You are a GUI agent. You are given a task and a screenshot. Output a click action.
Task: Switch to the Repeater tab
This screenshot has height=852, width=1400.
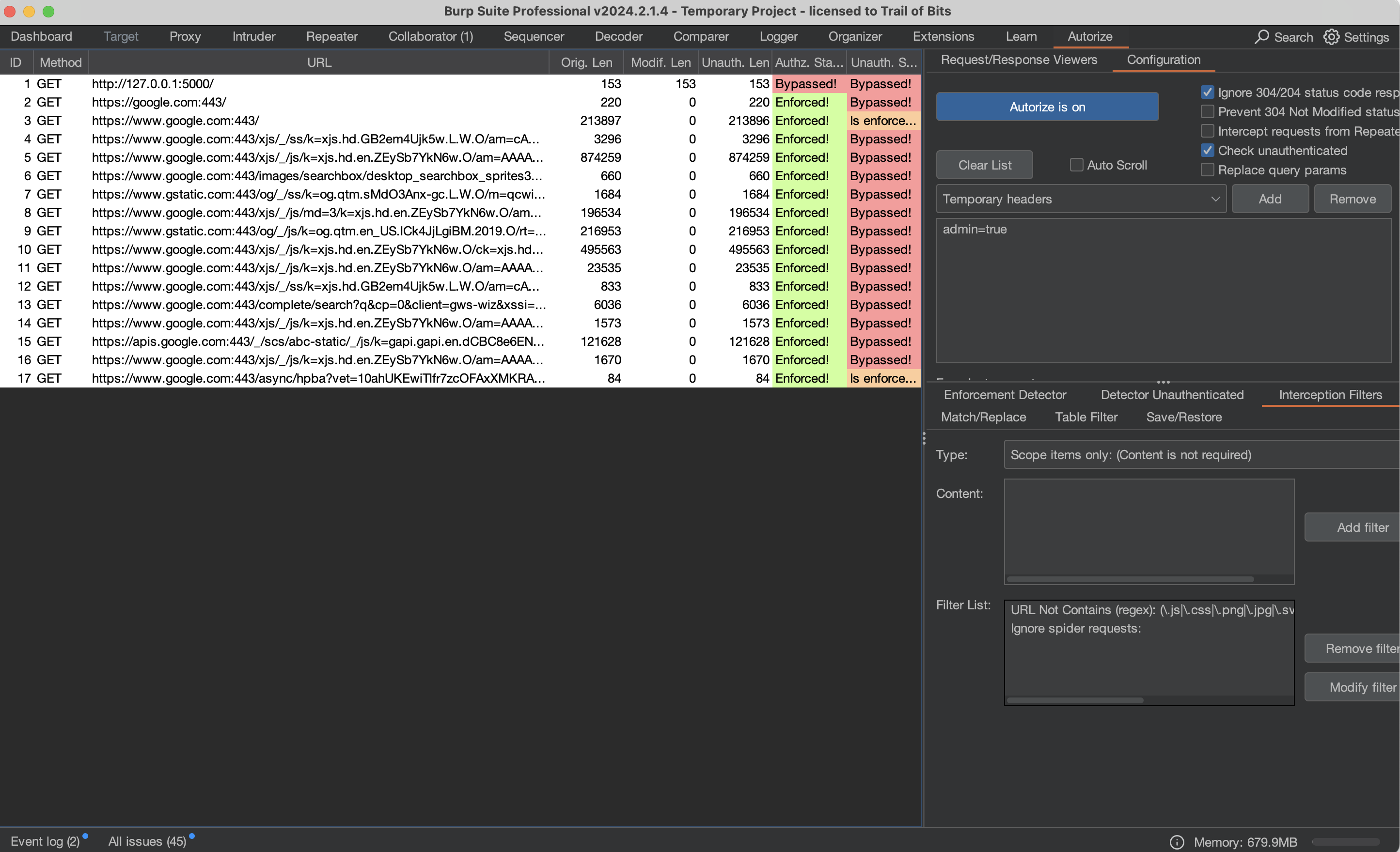click(332, 36)
